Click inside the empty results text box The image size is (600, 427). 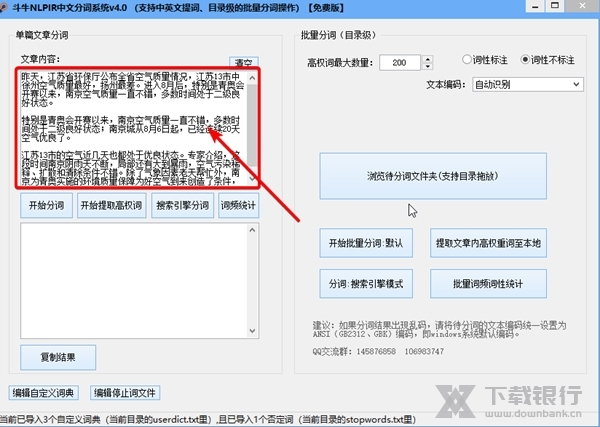pyautogui.click(x=134, y=280)
